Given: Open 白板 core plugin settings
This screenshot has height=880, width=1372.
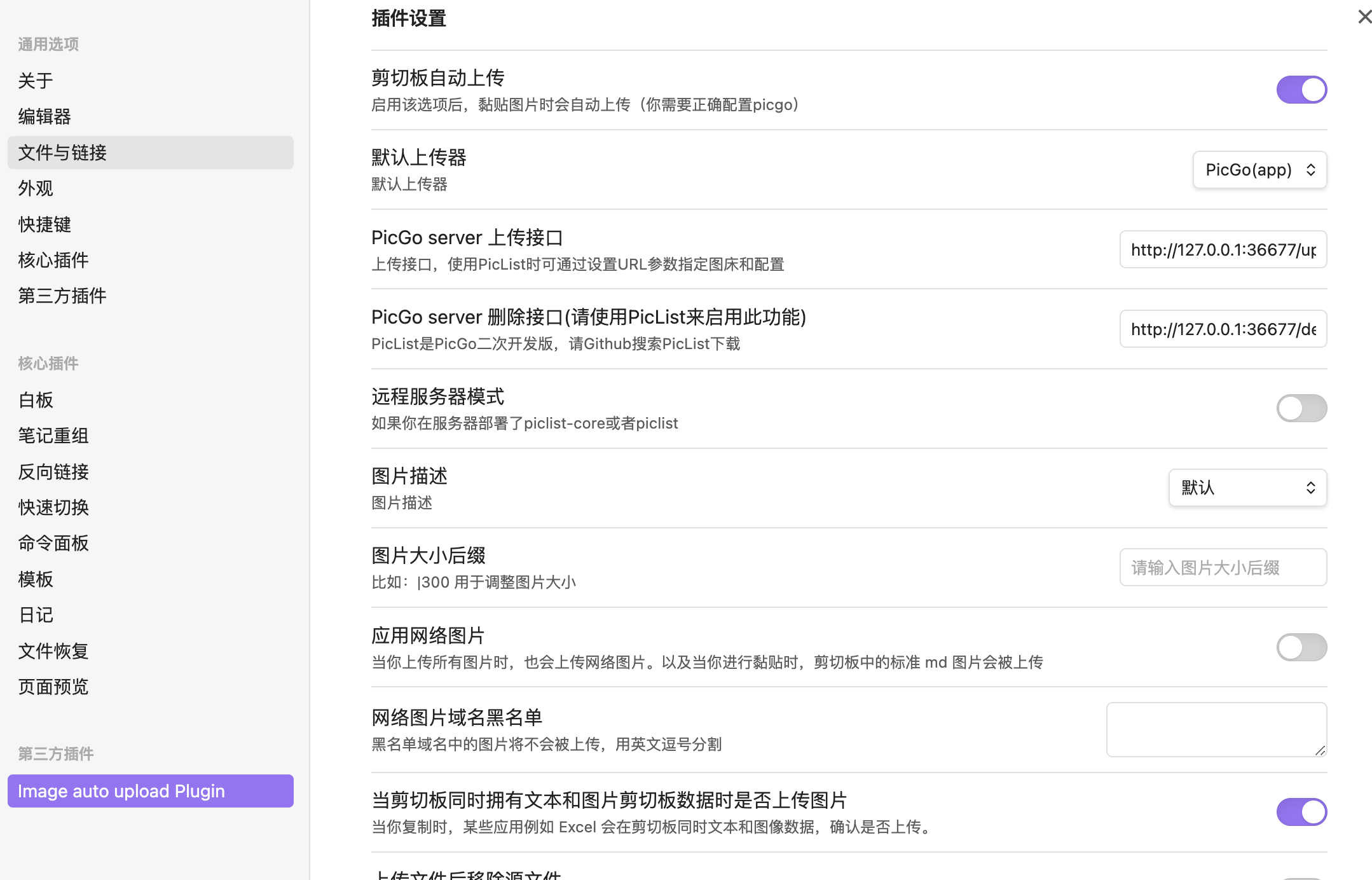Looking at the screenshot, I should (x=36, y=400).
